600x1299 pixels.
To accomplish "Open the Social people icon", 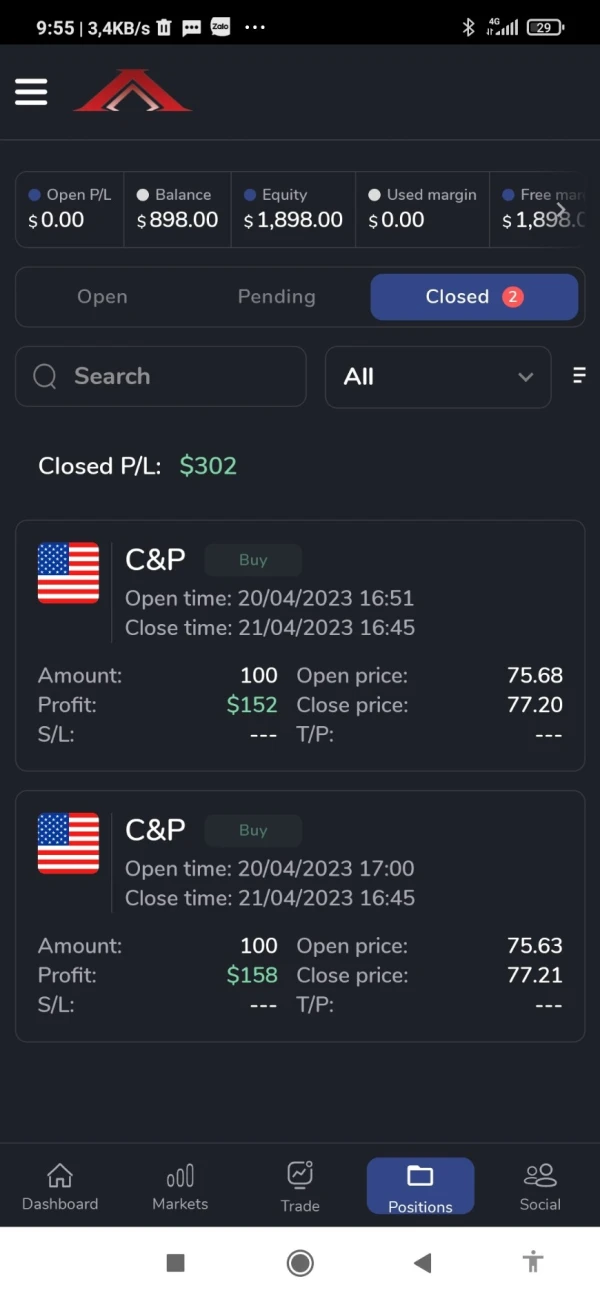I will [x=540, y=1176].
